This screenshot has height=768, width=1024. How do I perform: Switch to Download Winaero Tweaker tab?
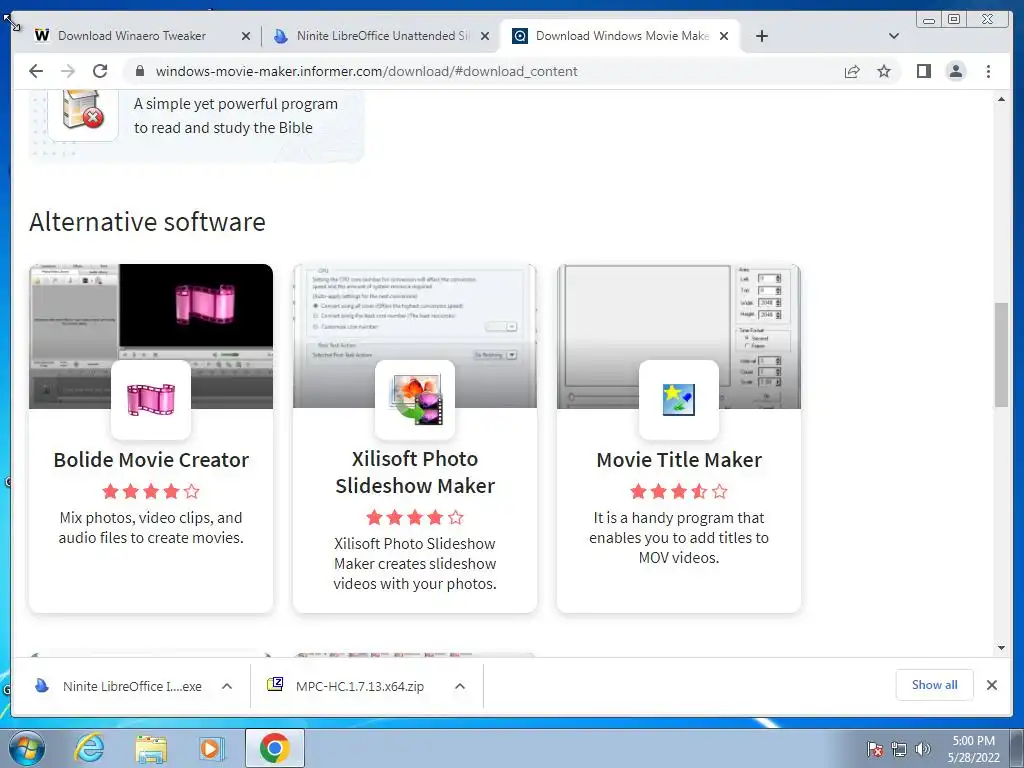(x=131, y=36)
